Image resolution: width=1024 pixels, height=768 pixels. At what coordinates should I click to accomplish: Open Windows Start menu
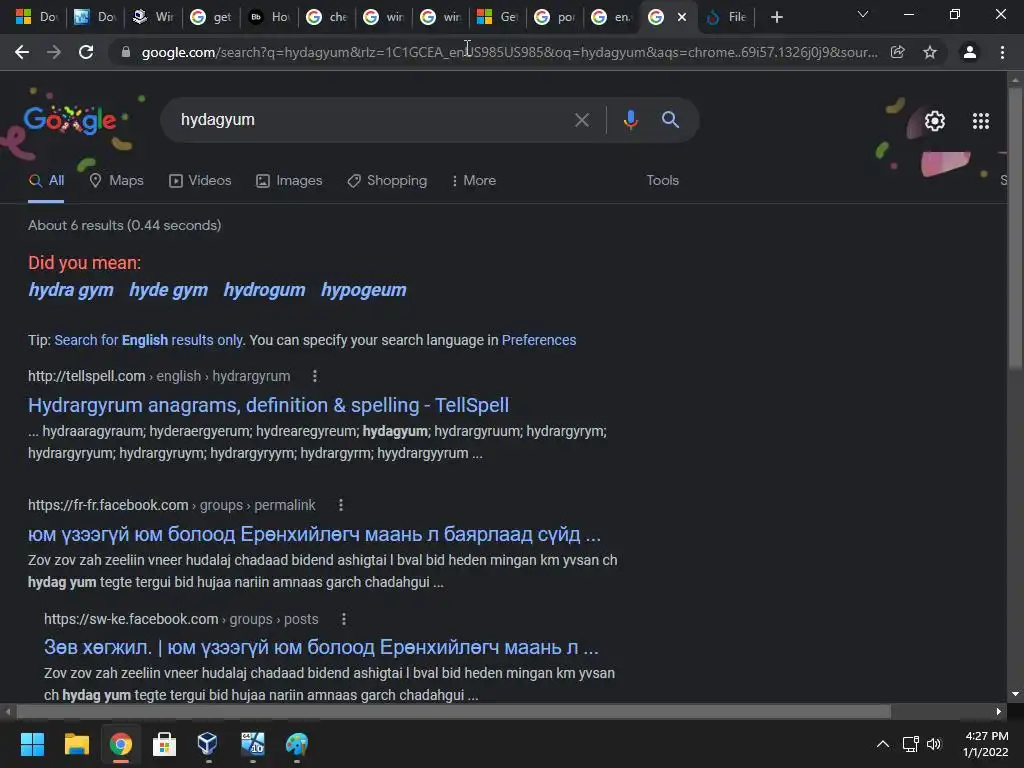coord(32,744)
